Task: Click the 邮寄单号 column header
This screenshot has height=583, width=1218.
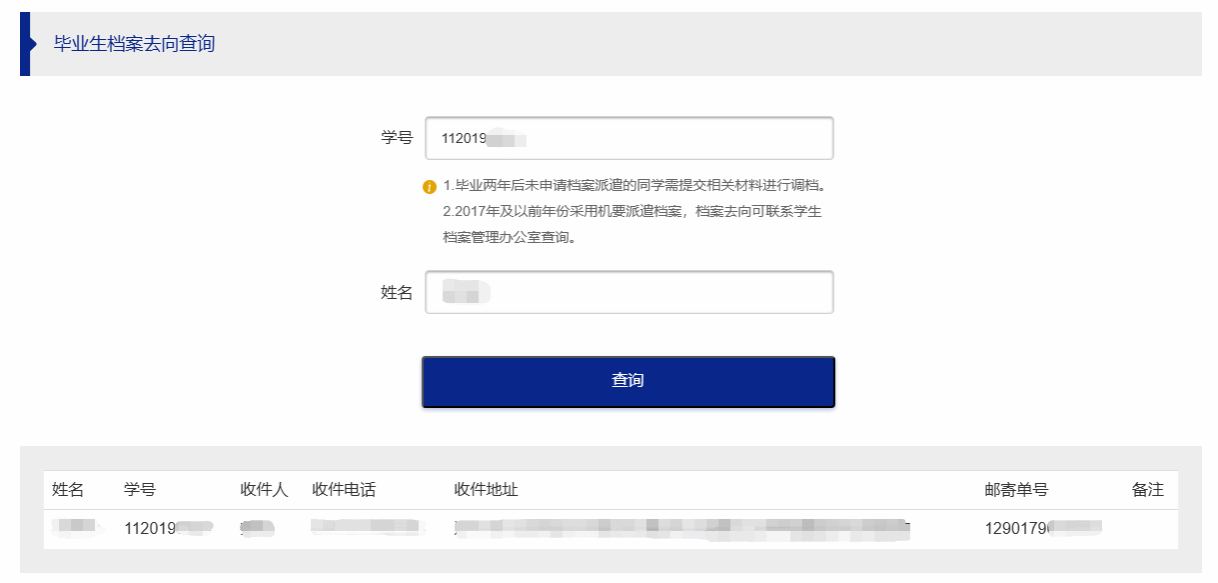Action: [1016, 490]
